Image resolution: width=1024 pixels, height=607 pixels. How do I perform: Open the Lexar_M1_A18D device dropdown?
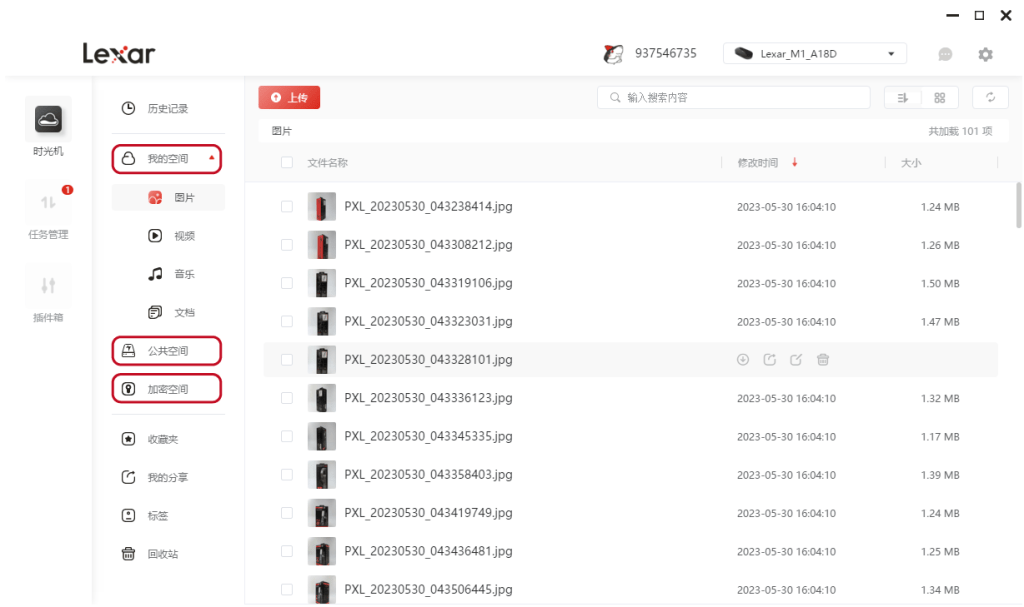pyautogui.click(x=814, y=54)
